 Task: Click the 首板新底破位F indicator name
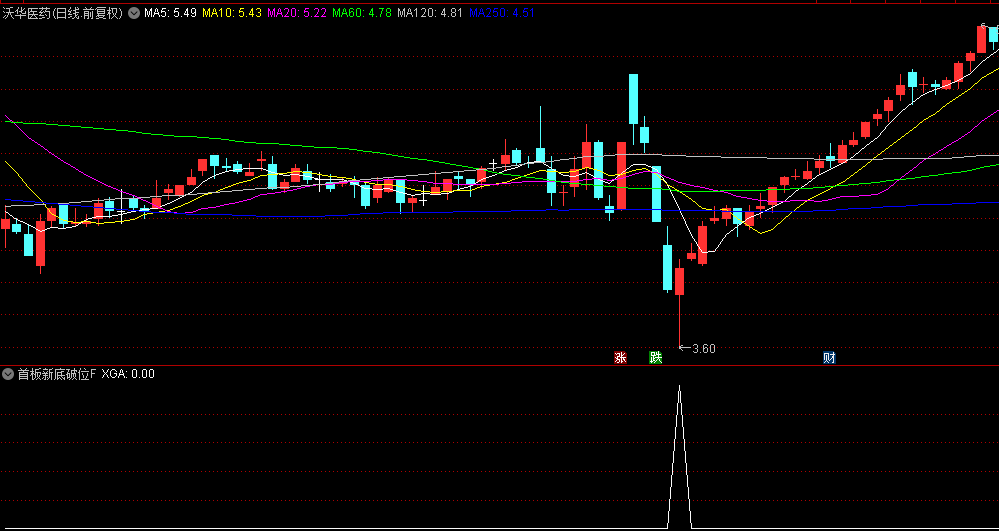point(57,374)
